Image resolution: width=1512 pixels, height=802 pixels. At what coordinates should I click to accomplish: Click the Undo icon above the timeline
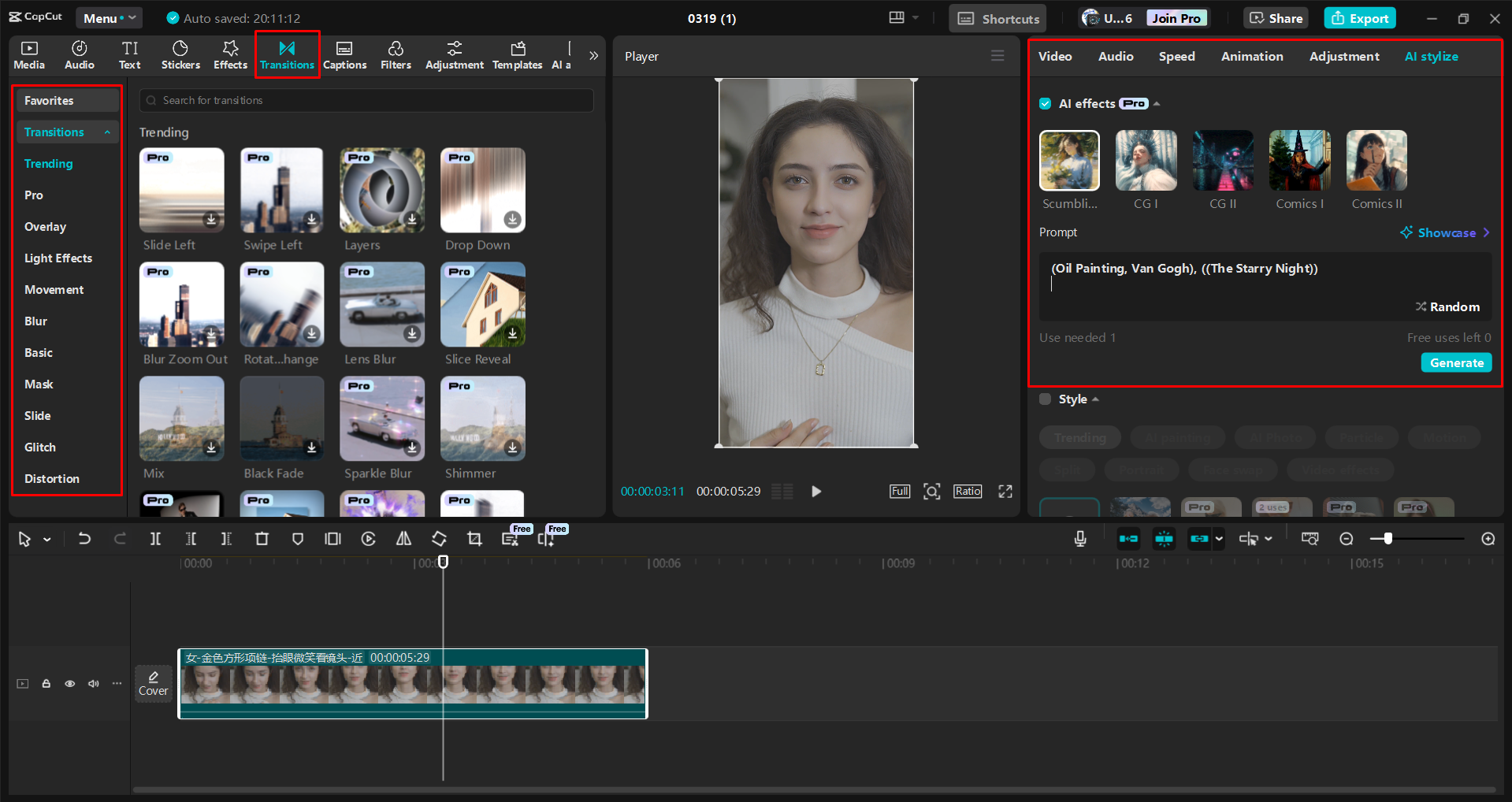click(x=84, y=539)
